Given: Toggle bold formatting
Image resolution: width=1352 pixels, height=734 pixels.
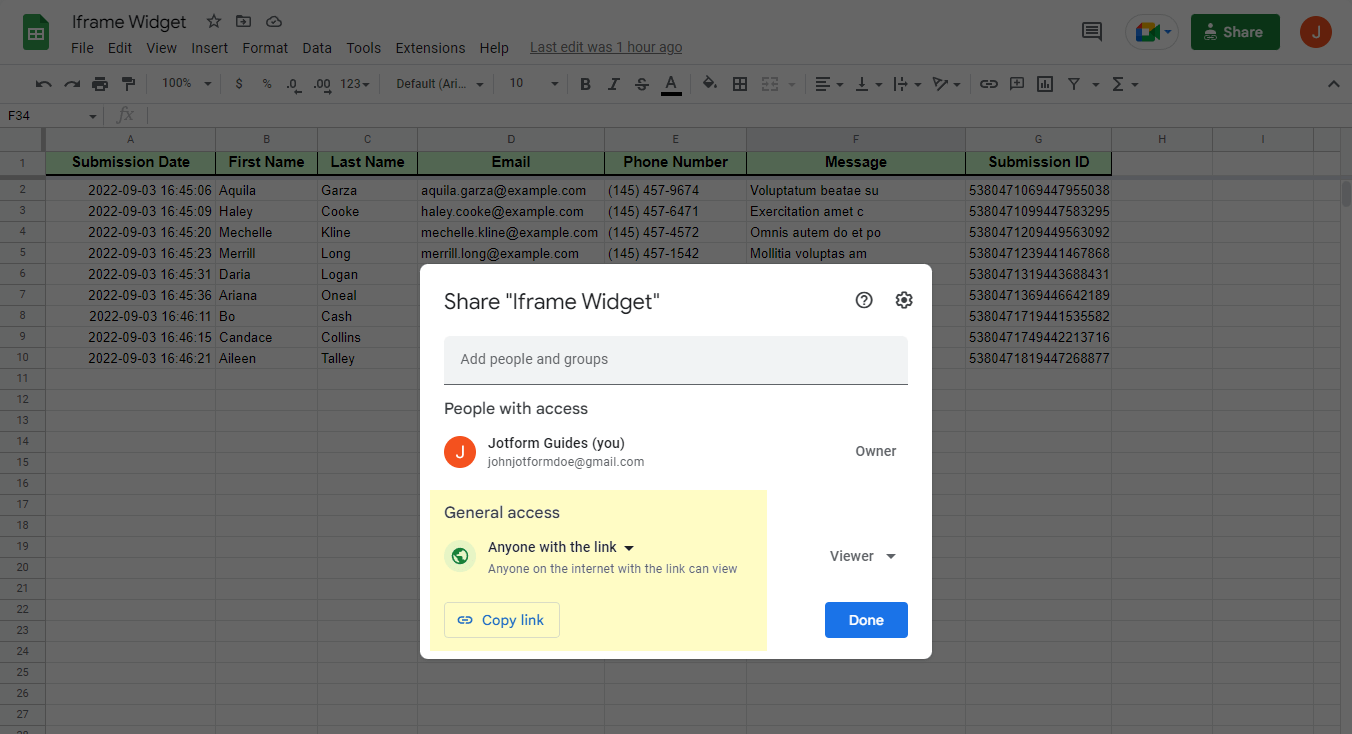Looking at the screenshot, I should coord(586,84).
